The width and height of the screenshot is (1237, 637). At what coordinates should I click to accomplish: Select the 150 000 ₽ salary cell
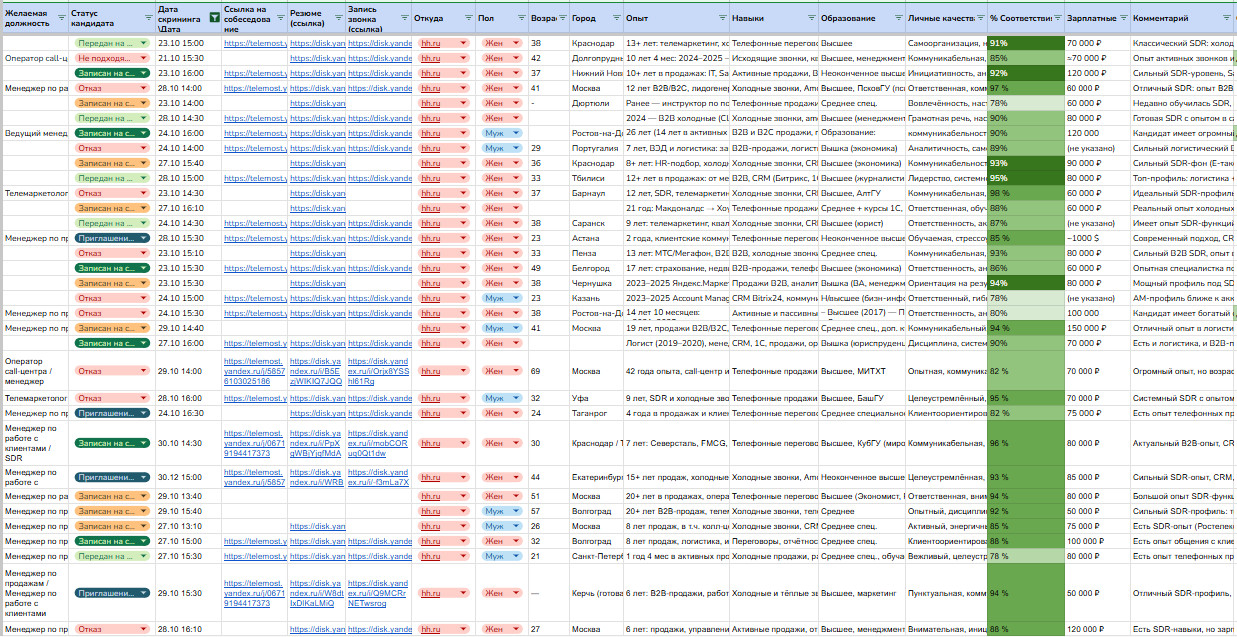tap(1086, 328)
